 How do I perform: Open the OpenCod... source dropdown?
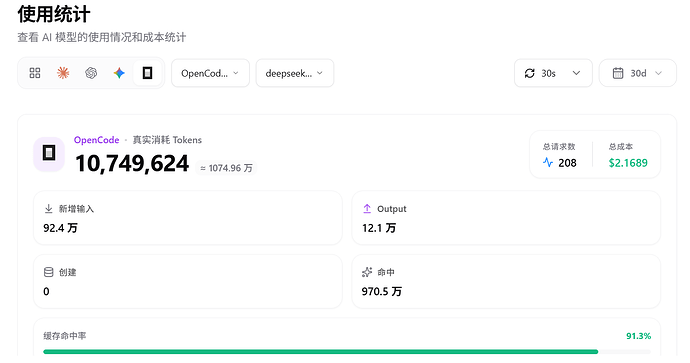click(210, 73)
